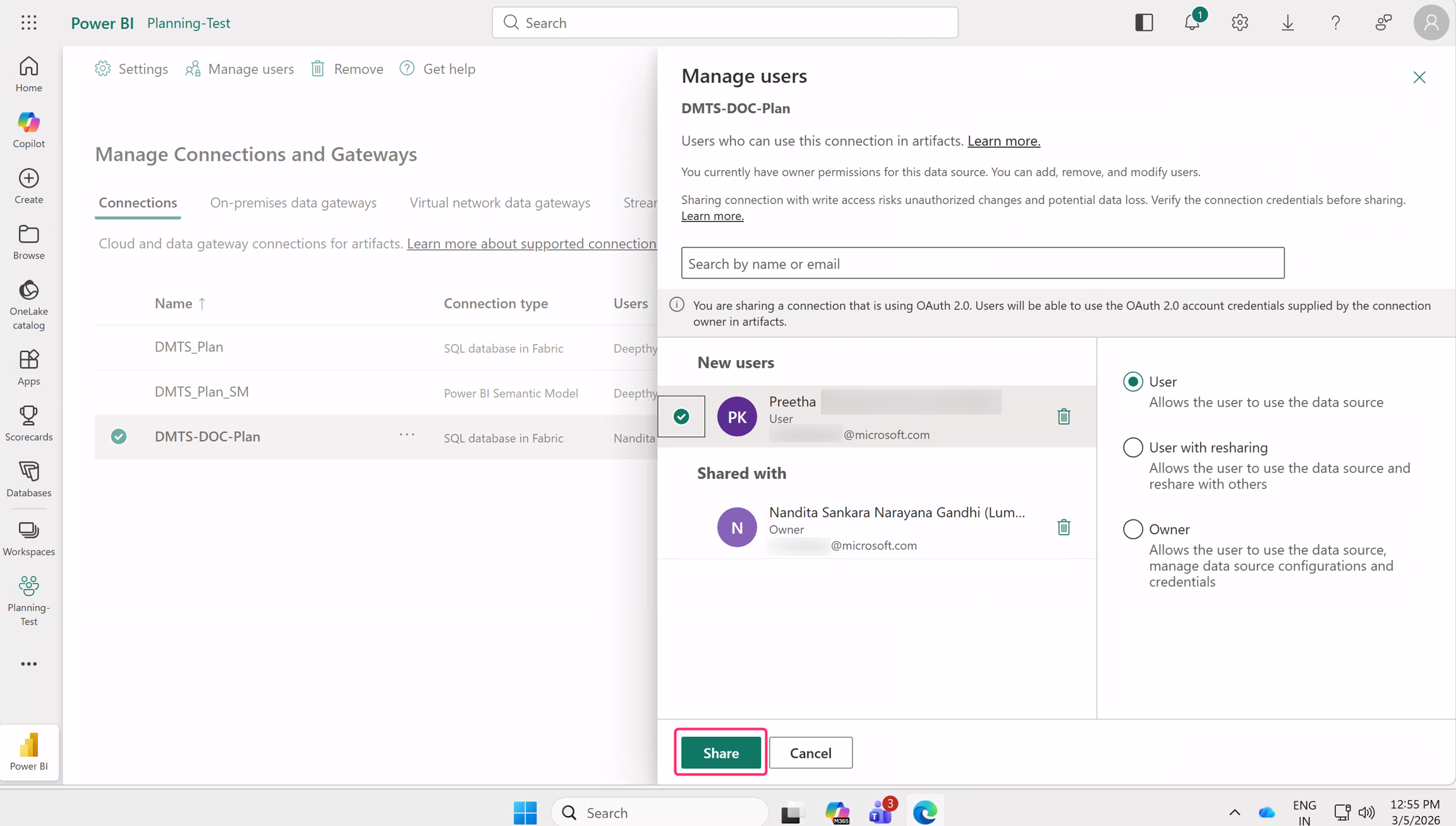The width and height of the screenshot is (1456, 826).
Task: Switch to On-premises data gateways tab
Action: 293,203
